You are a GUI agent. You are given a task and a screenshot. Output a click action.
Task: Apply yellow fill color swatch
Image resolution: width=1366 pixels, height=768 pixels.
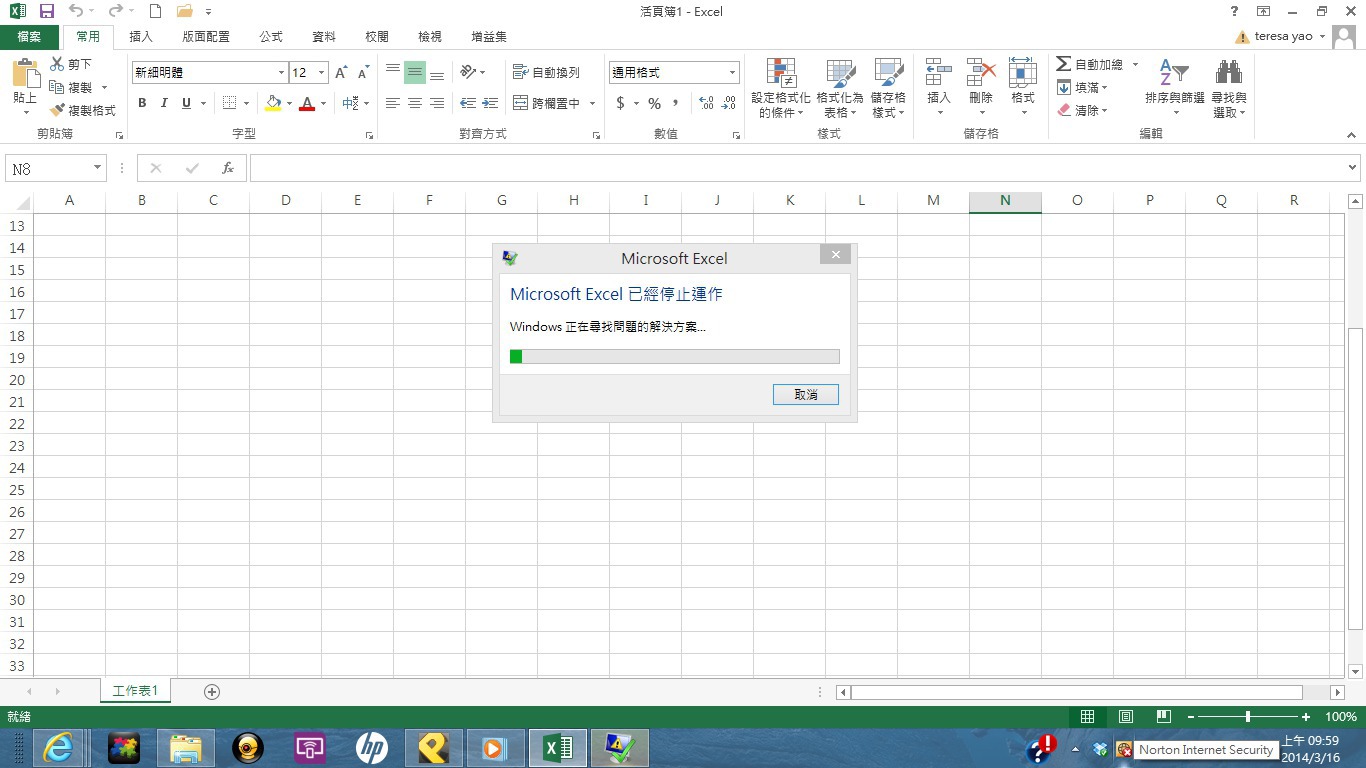[x=273, y=103]
